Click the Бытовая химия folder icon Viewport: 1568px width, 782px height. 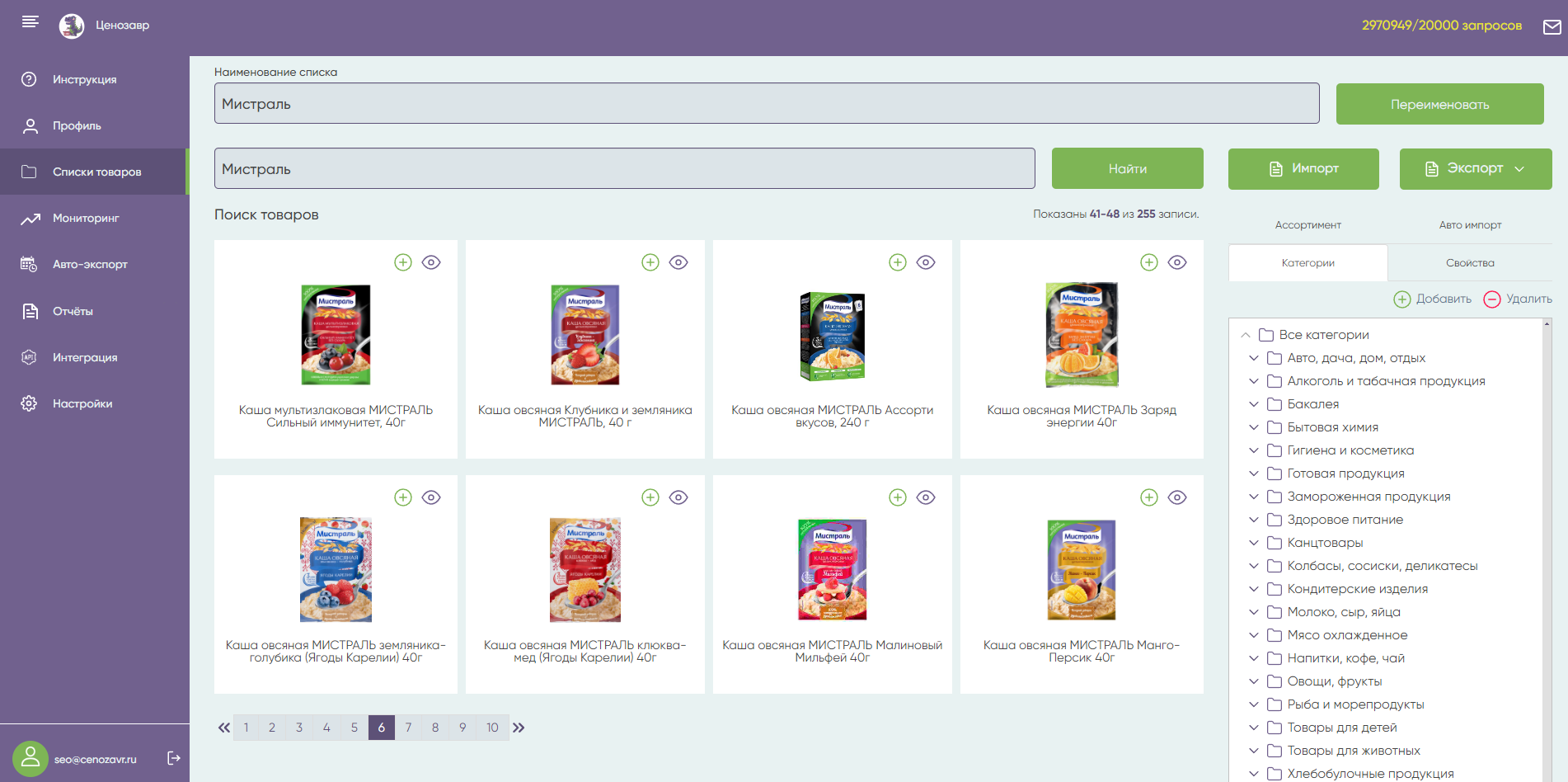1275,427
